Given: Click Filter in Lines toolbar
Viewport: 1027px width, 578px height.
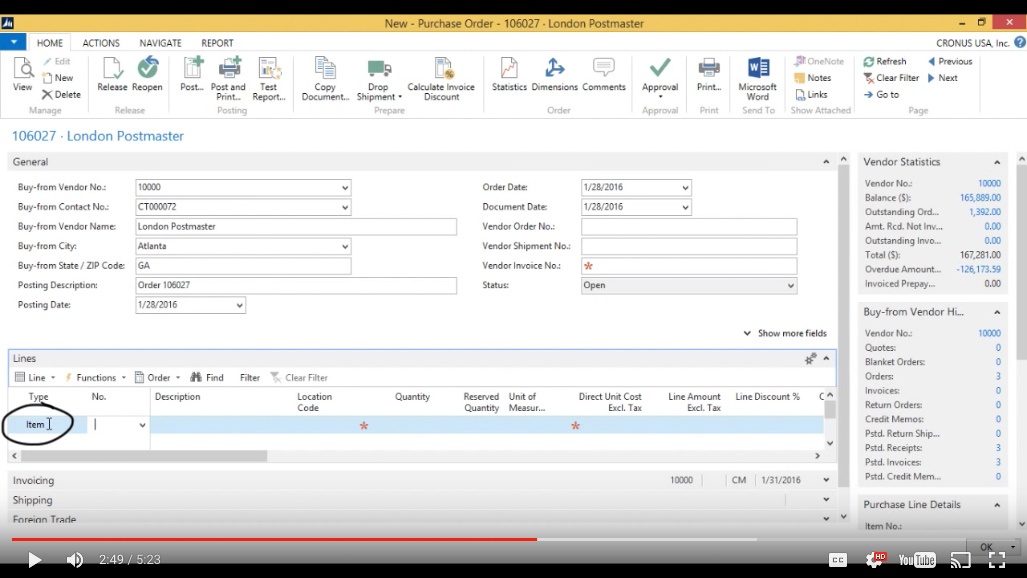Looking at the screenshot, I should click(250, 377).
